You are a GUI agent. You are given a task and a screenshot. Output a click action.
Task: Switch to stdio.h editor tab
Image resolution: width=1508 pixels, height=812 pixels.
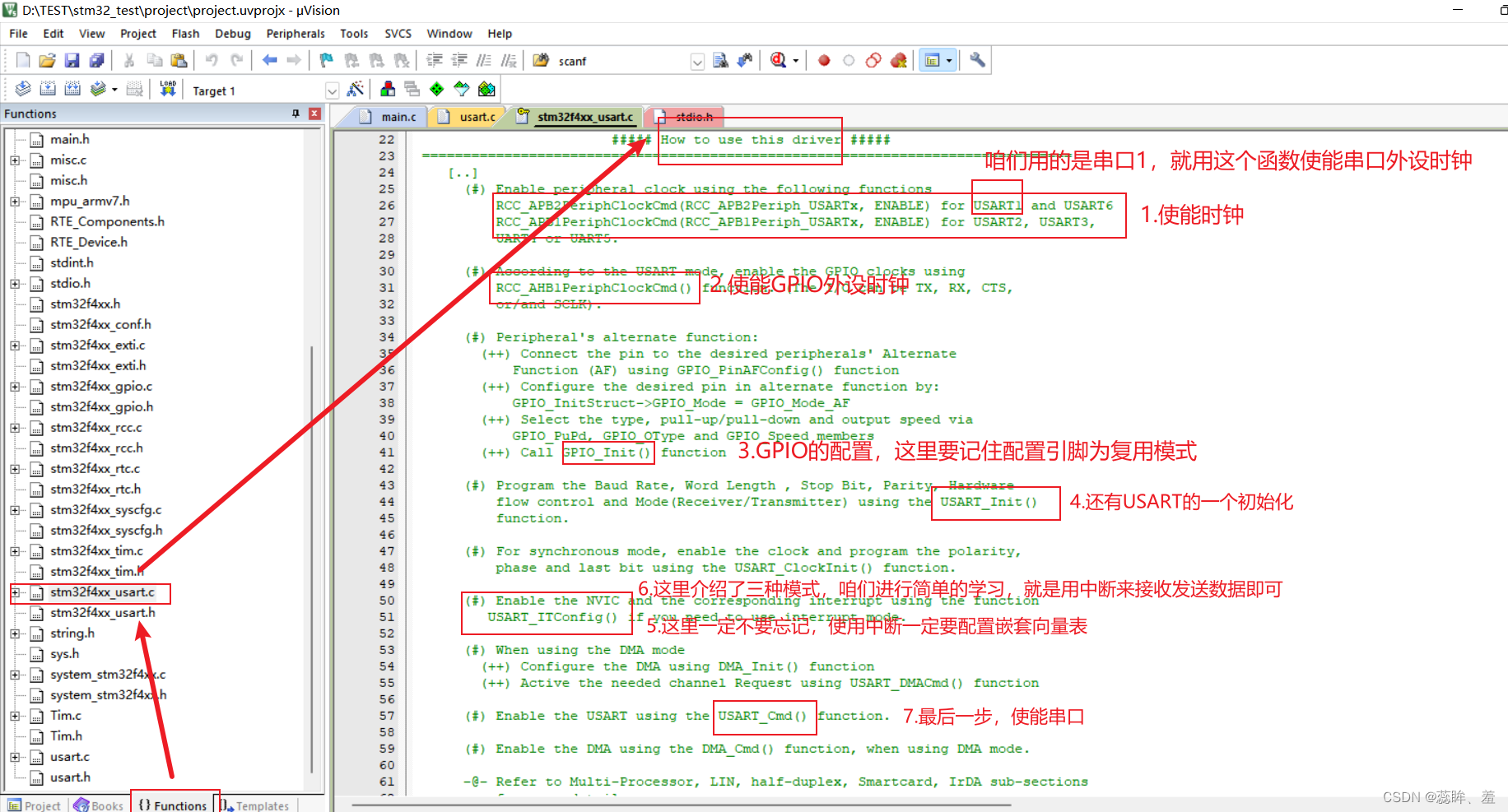685,117
